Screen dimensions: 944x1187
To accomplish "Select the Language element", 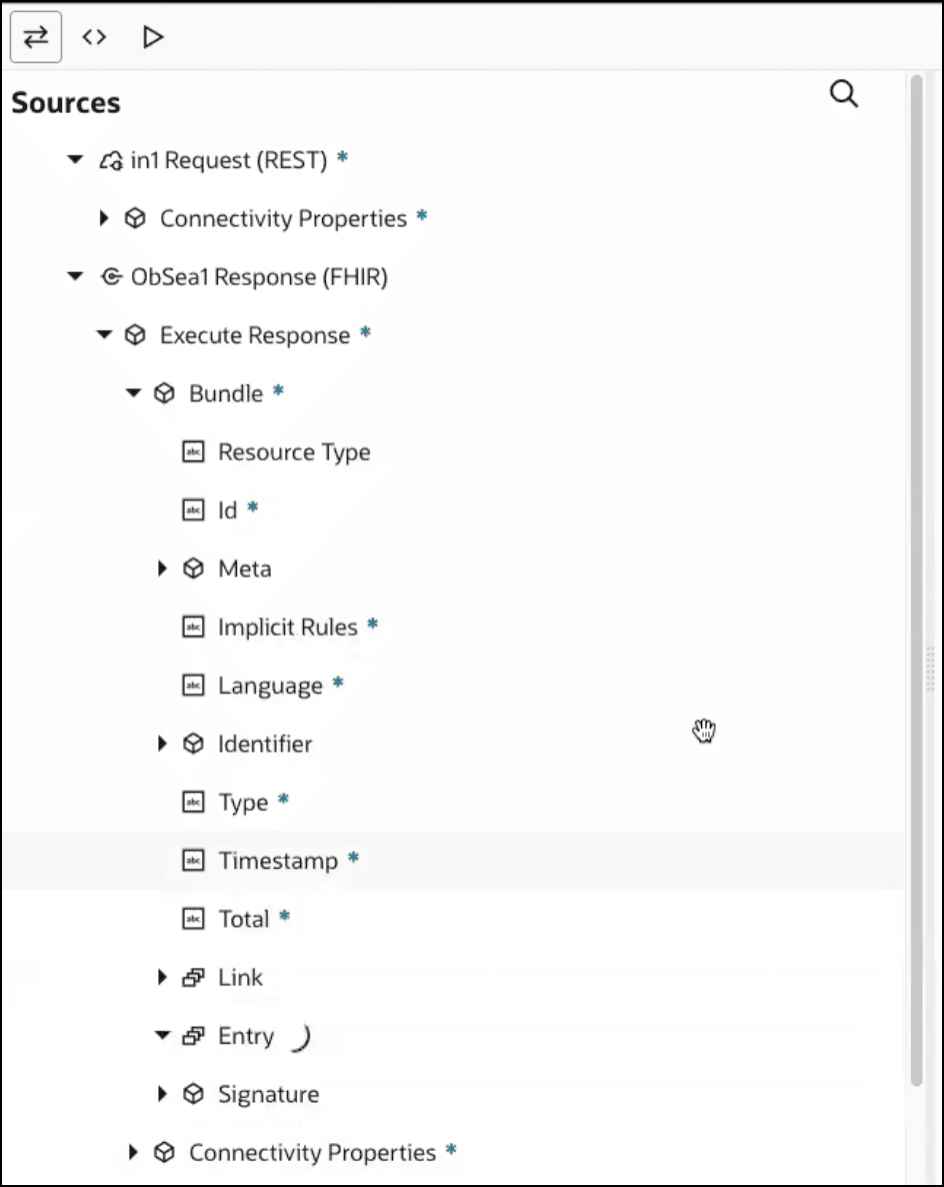I will [270, 686].
